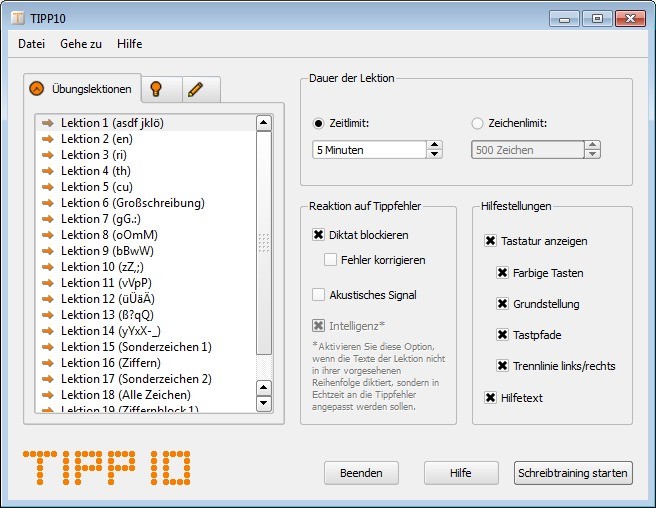
Task: Select the Zeichenlimit radio button
Action: (x=477, y=123)
